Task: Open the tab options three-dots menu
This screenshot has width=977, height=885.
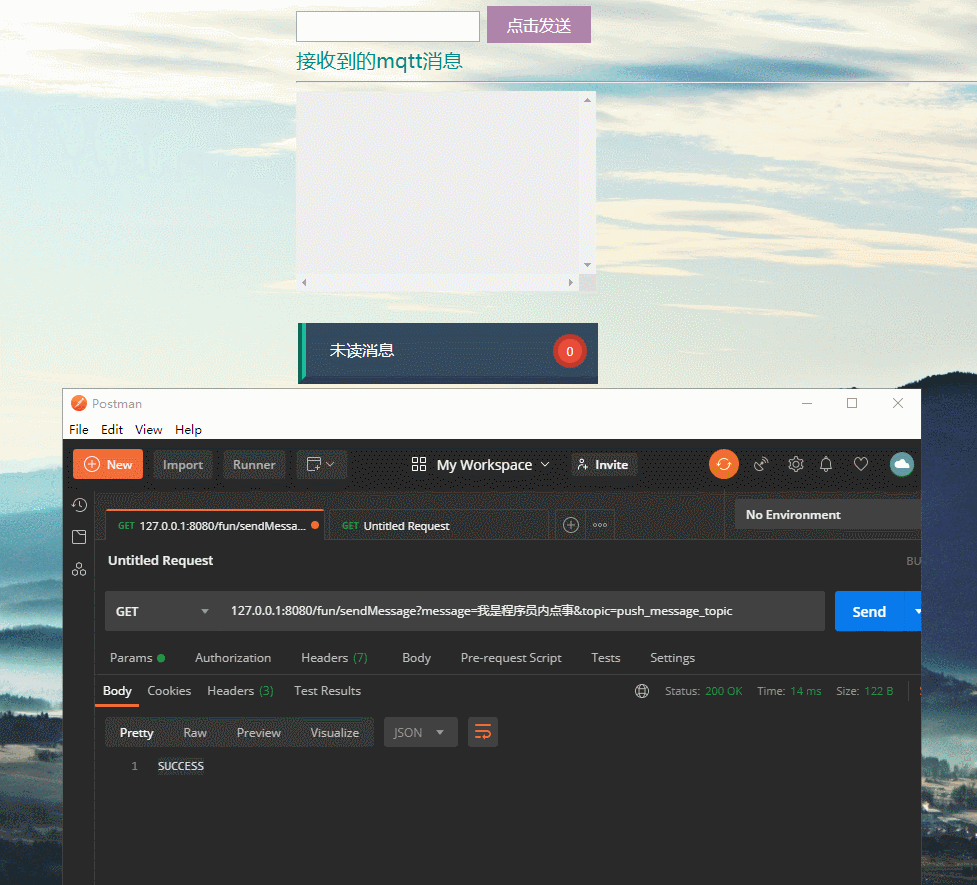Action: tap(600, 525)
